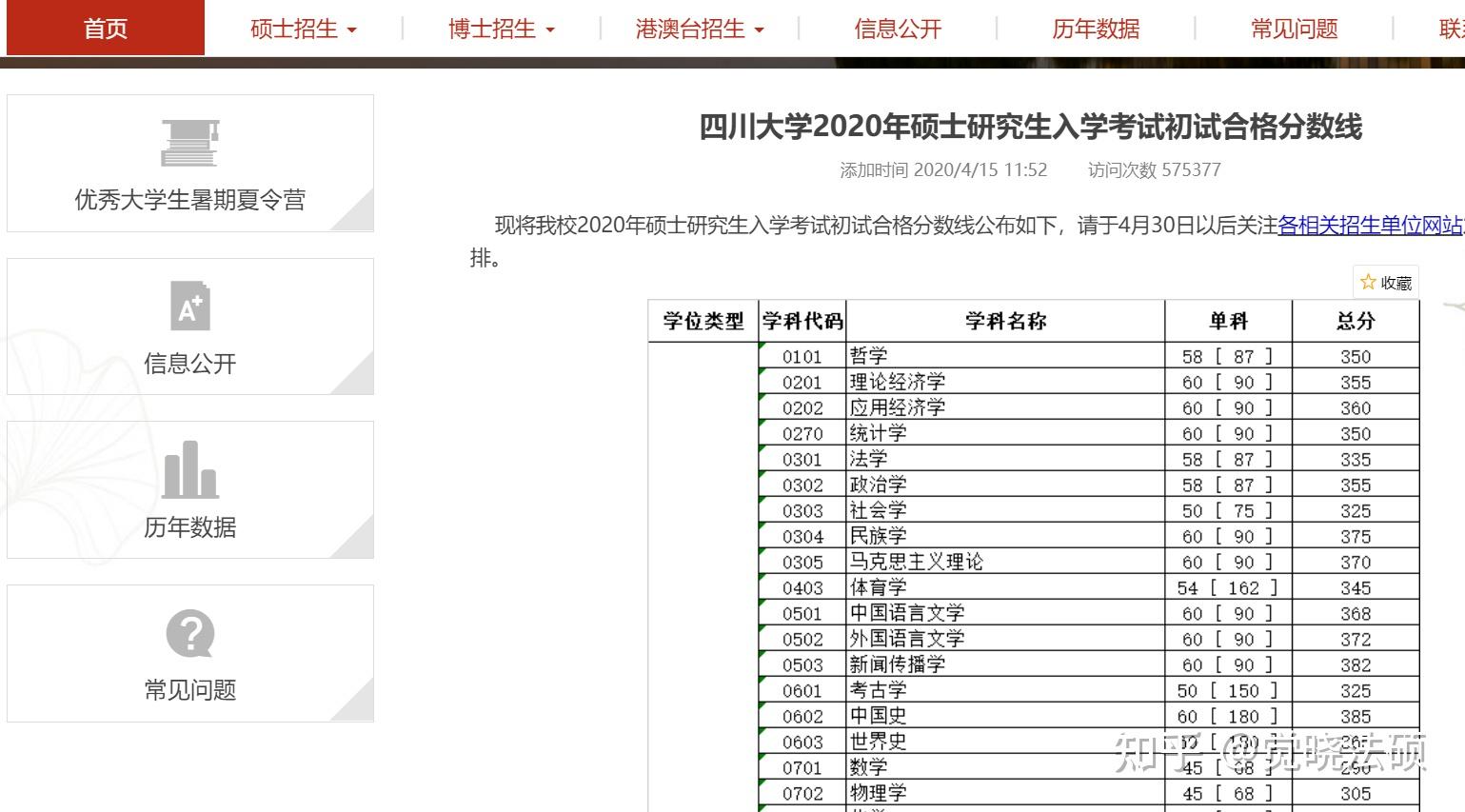1465x812 pixels.
Task: Click subject code 0403 cell
Action: (x=802, y=587)
